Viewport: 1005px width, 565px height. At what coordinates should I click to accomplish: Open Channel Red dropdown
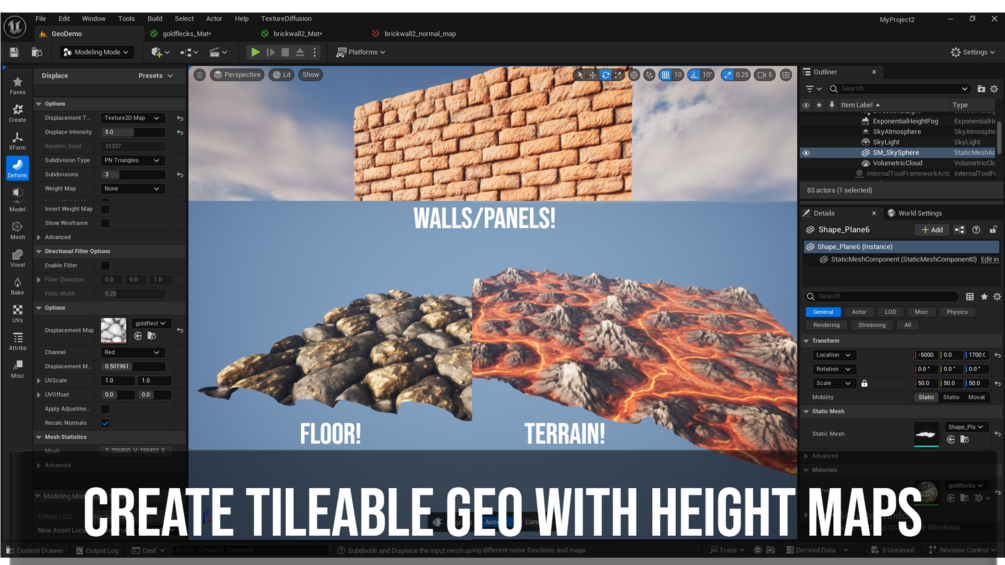(x=132, y=352)
